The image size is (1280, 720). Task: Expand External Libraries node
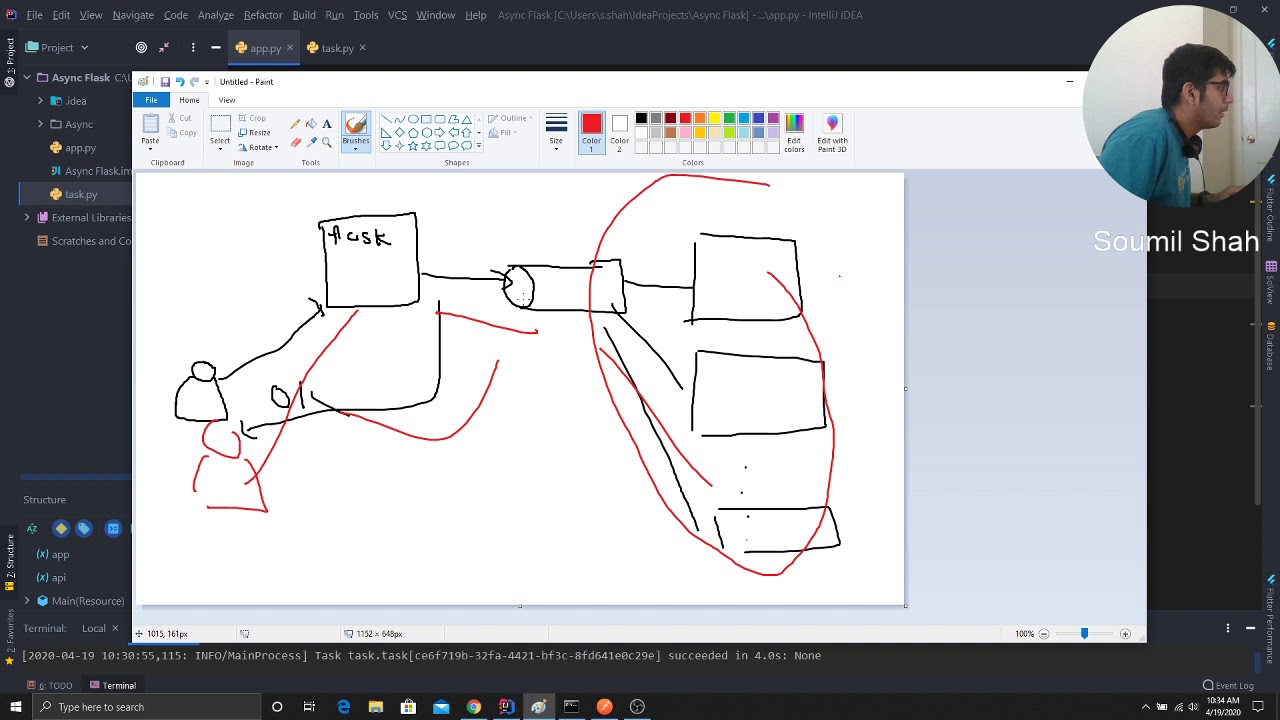27,217
